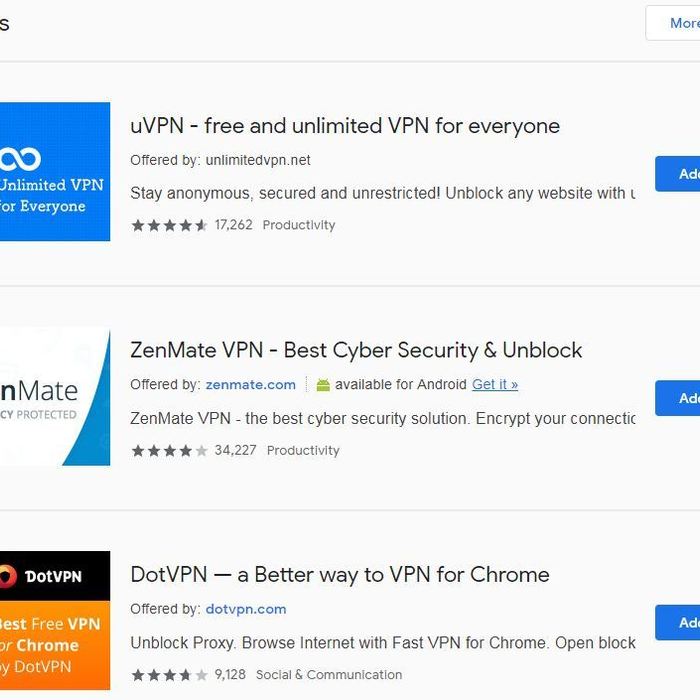Open 'DotVPN — a Better way to VPN' title

point(340,575)
